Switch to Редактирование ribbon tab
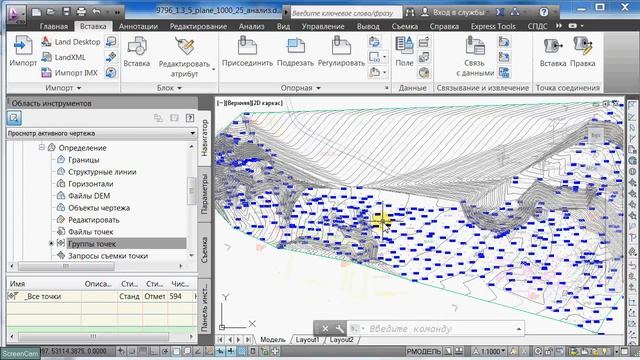The image size is (640, 360). 198,26
